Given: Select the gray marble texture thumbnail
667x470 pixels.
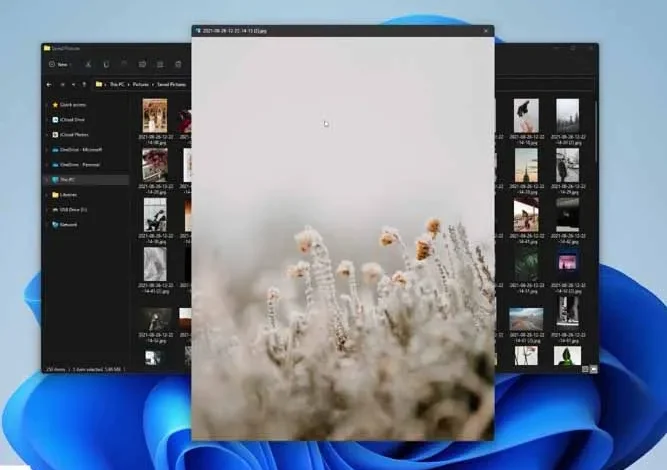Looking at the screenshot, I should pyautogui.click(x=155, y=264).
